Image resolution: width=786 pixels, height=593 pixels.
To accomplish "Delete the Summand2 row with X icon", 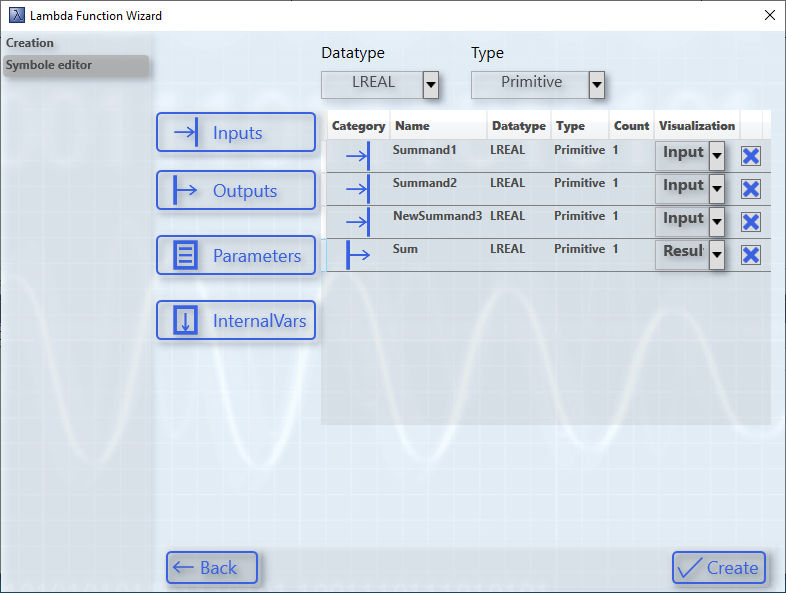I will pyautogui.click(x=750, y=189).
